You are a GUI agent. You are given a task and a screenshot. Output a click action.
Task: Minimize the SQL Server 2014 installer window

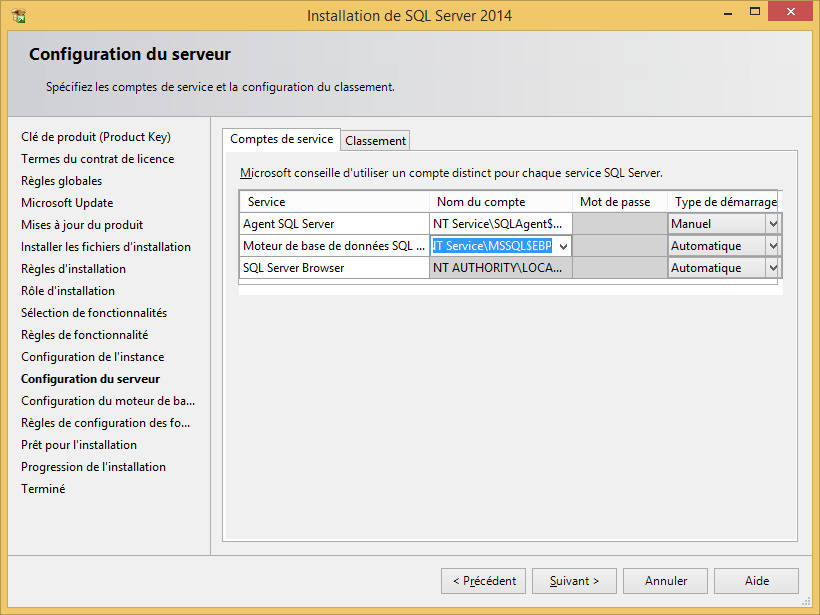click(x=727, y=12)
